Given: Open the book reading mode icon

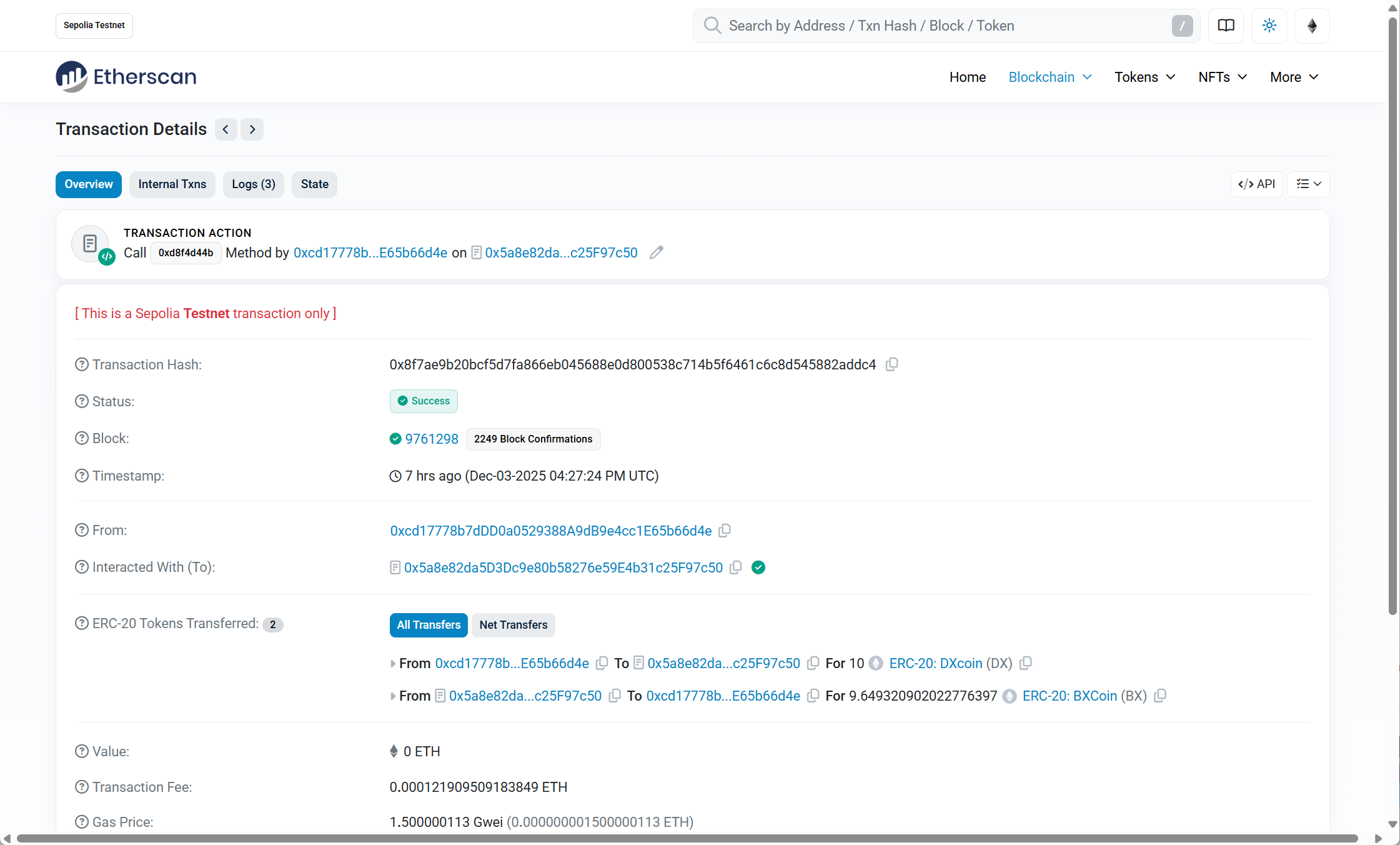Looking at the screenshot, I should click(1226, 26).
